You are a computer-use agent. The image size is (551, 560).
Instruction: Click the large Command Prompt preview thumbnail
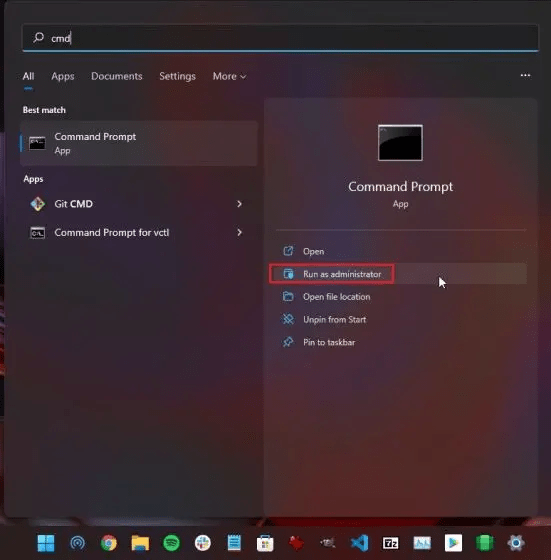click(400, 143)
